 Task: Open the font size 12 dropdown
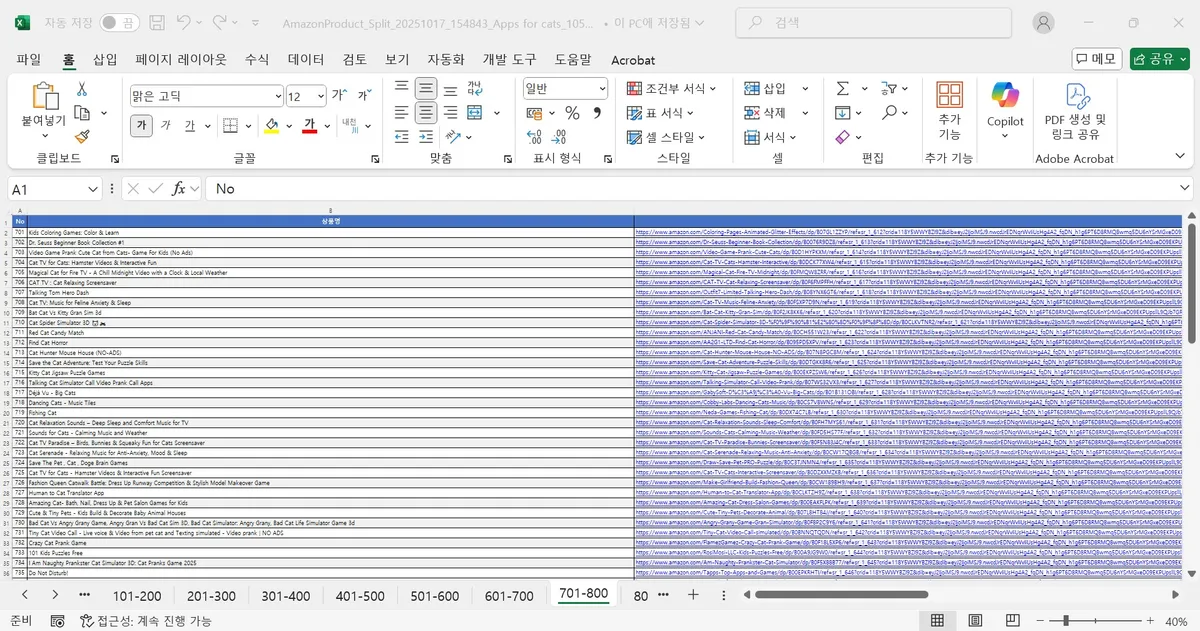click(x=320, y=96)
